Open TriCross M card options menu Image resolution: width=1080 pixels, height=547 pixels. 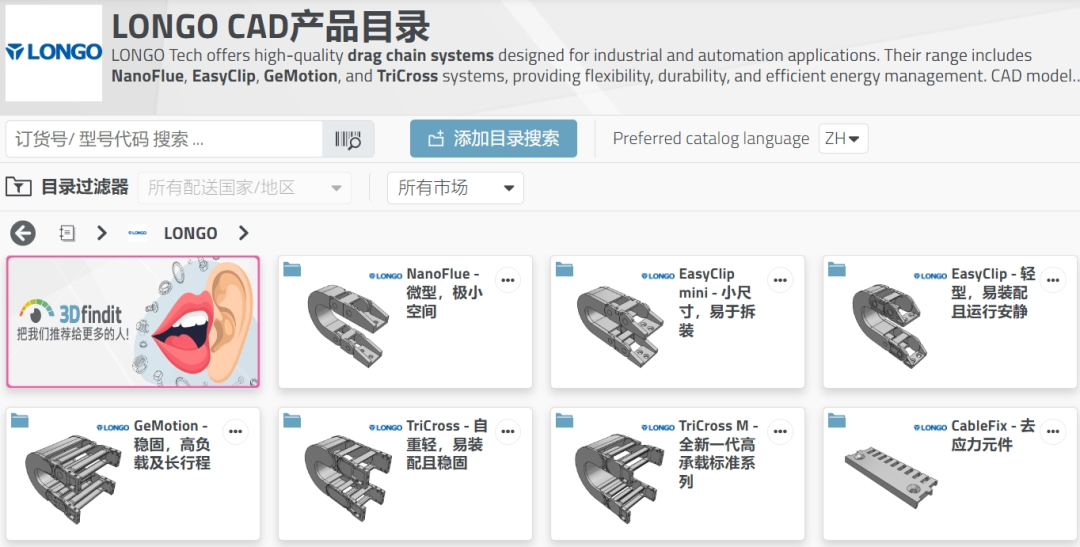pyautogui.click(x=780, y=432)
